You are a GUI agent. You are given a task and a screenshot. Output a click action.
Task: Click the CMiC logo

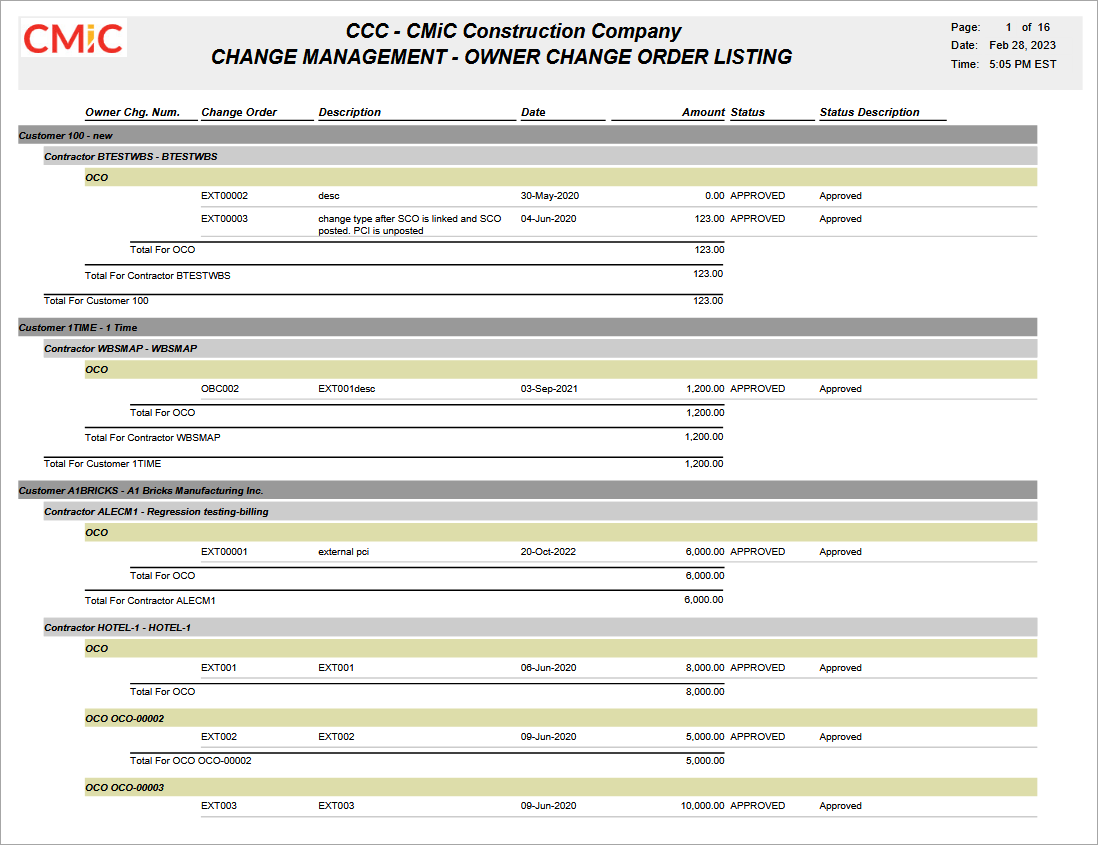[74, 38]
